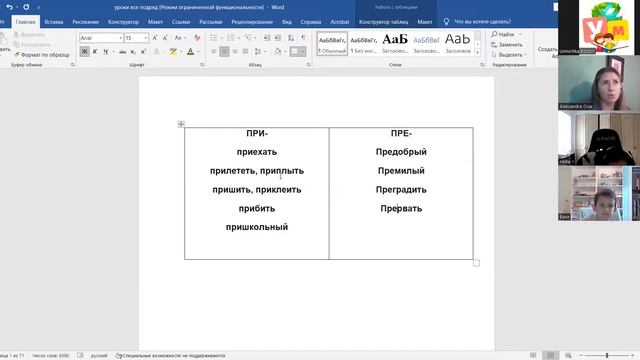Viewport: 640px width, 360px height.
Task: Click the zoom slider in status bar
Action: pyautogui.click(x=607, y=356)
